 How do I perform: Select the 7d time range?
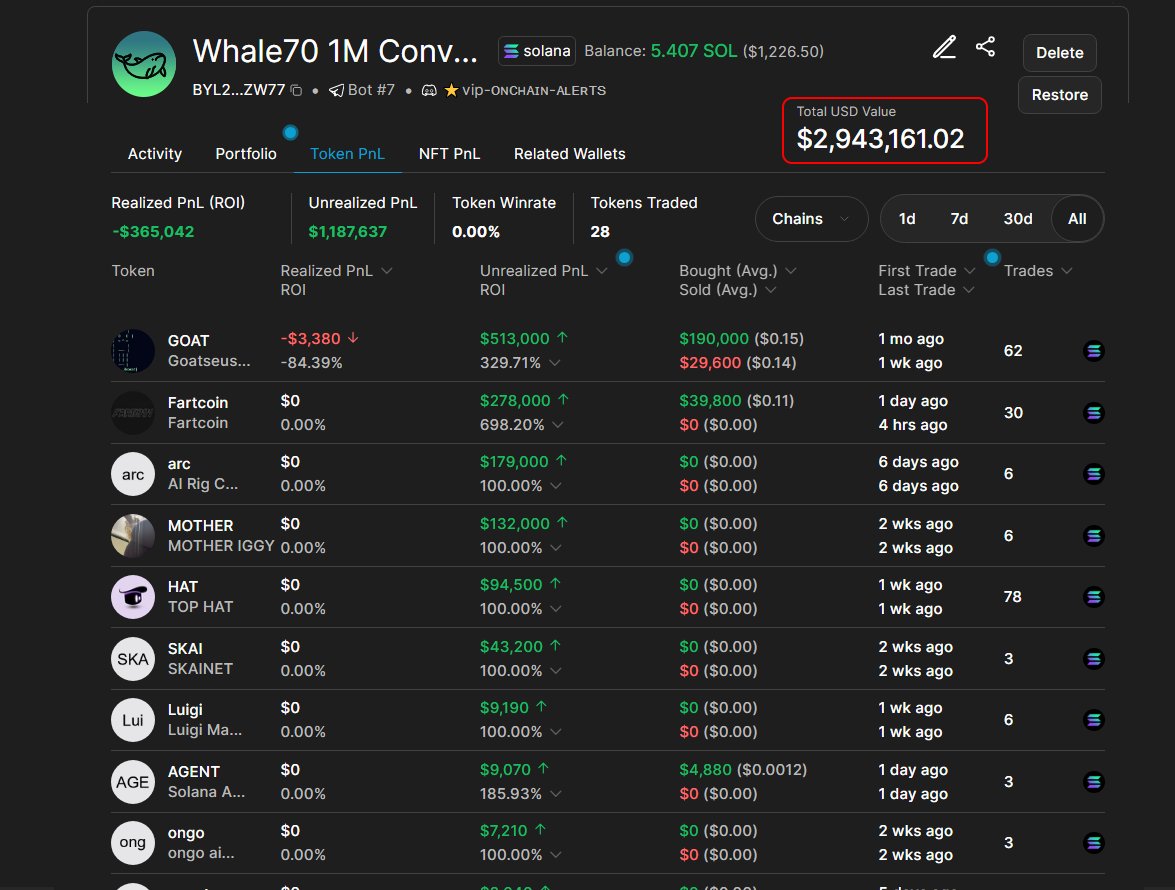point(959,219)
